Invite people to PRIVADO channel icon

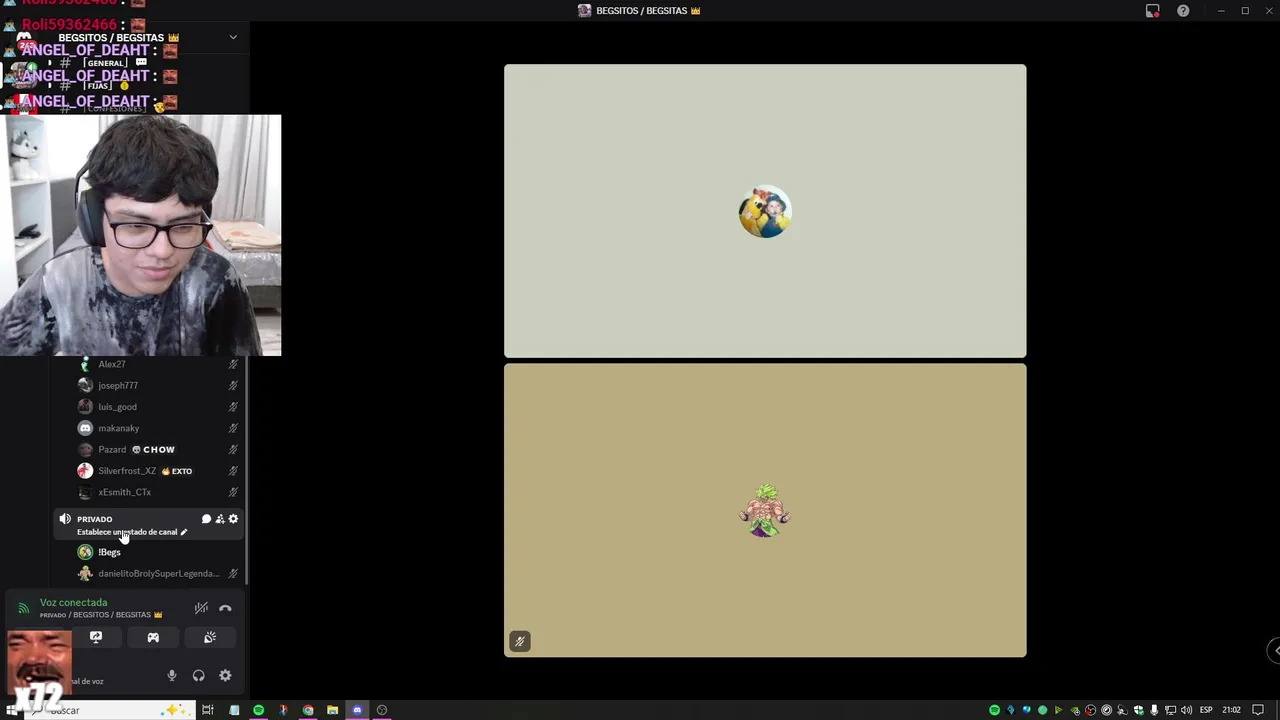point(220,519)
